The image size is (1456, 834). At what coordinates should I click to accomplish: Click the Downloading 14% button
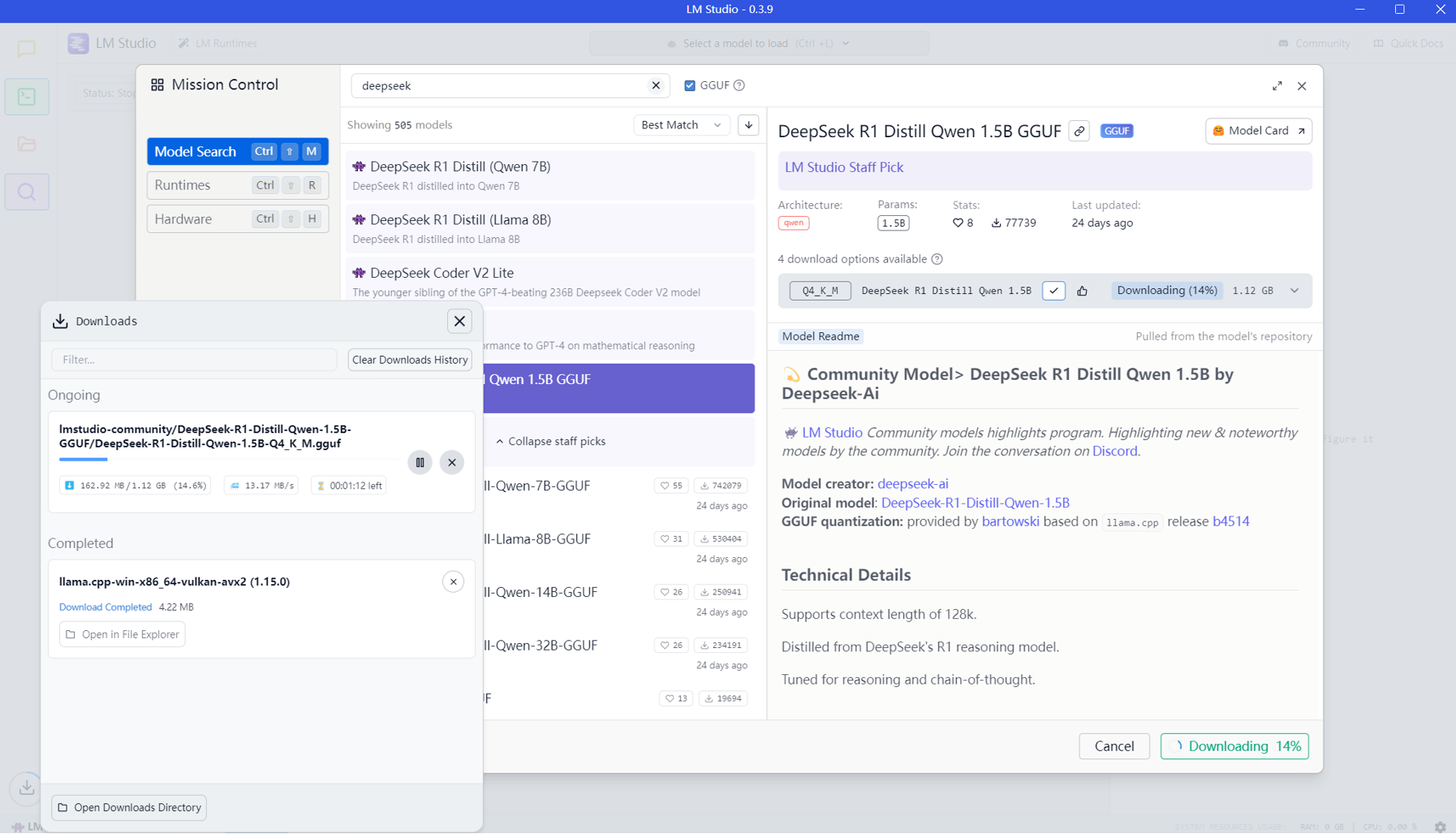pos(1234,746)
